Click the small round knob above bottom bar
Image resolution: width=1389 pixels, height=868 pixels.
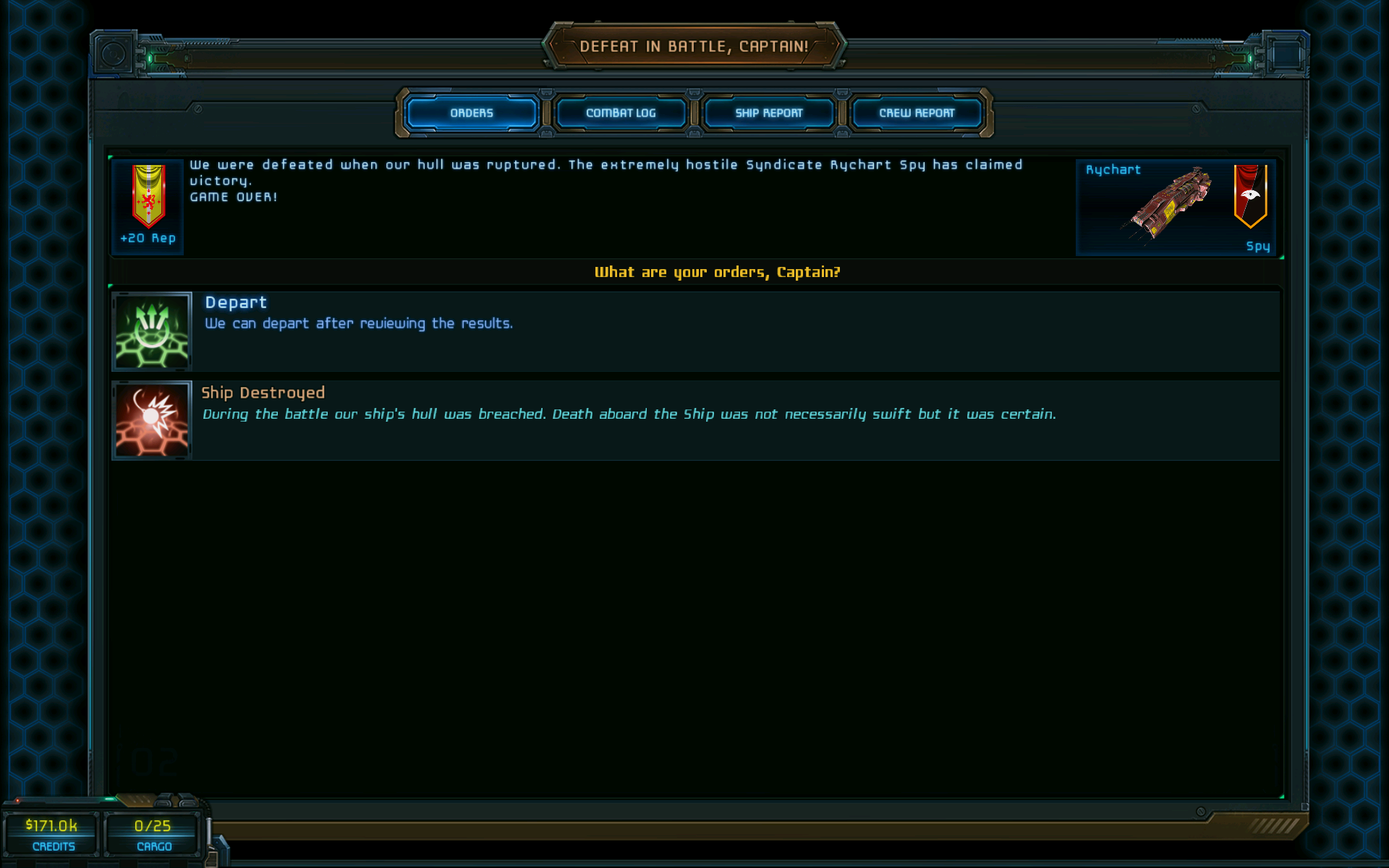1201,812
